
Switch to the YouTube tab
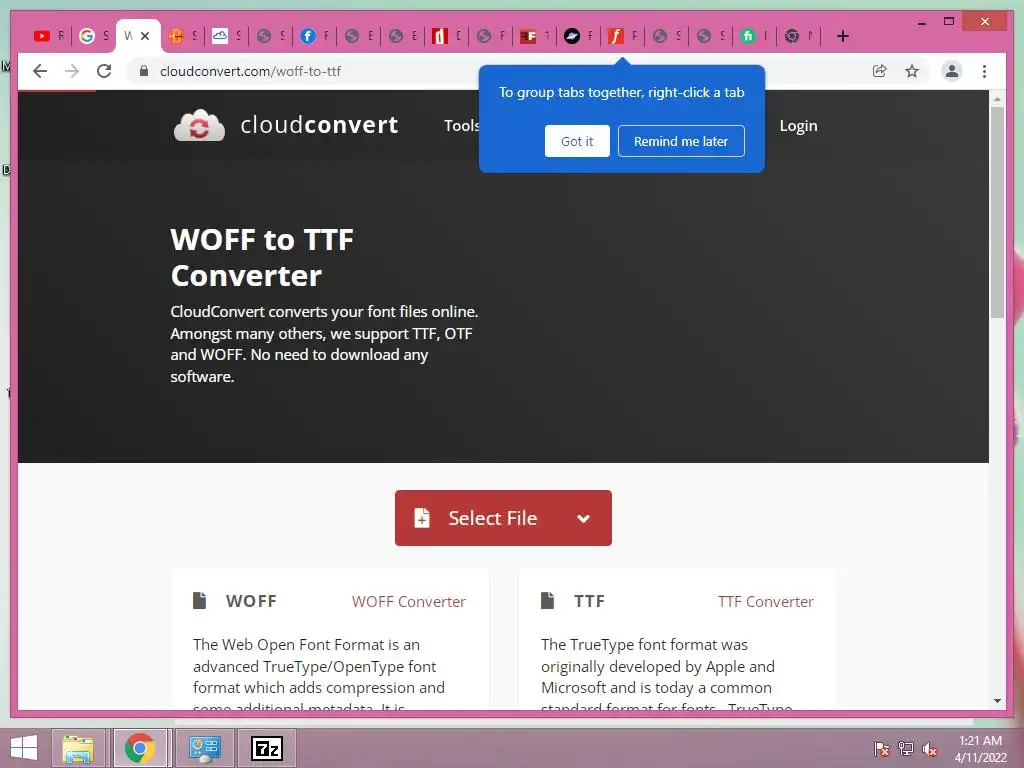pos(48,36)
